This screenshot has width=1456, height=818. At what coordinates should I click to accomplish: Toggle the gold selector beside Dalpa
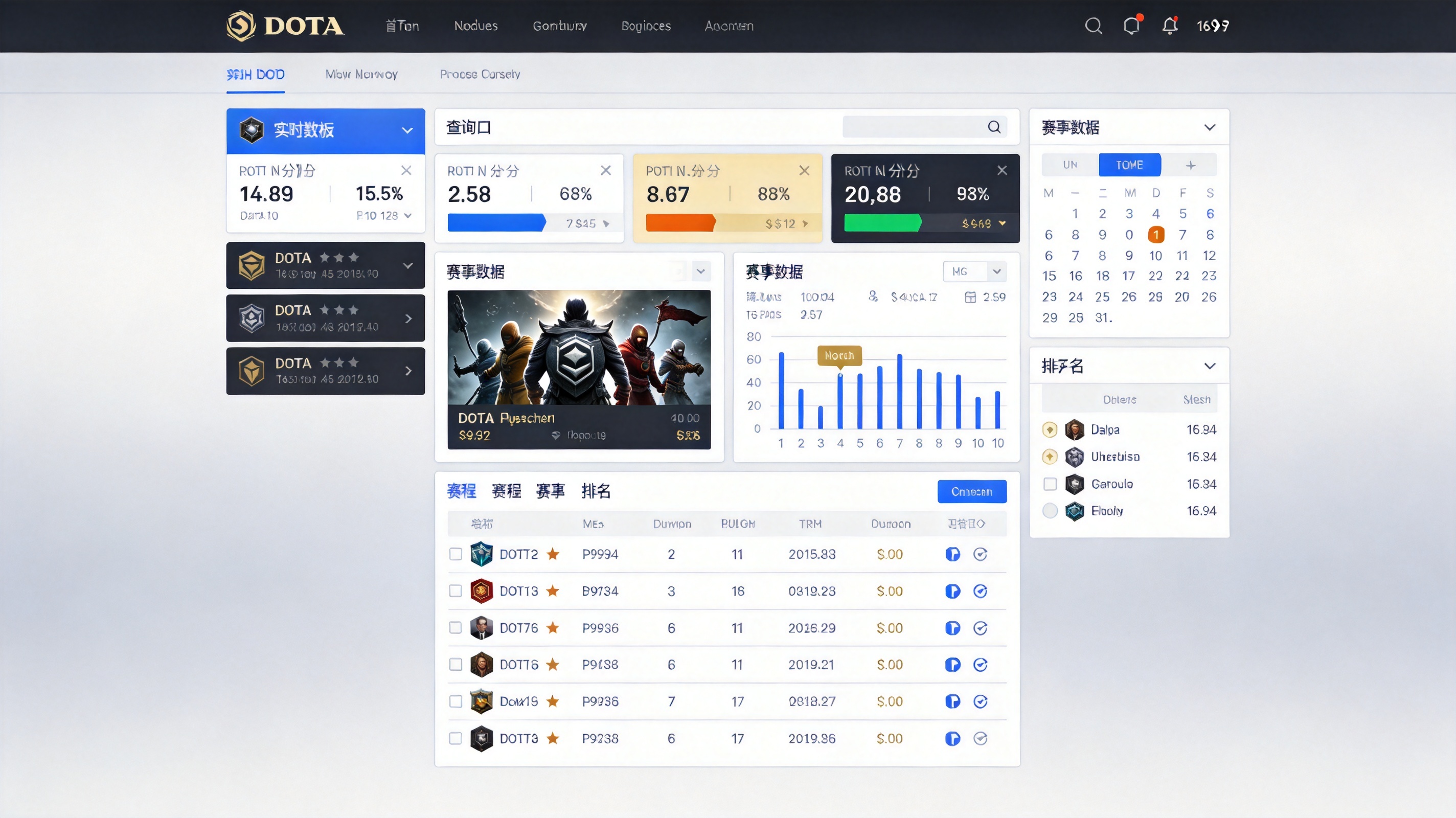[1050, 429]
